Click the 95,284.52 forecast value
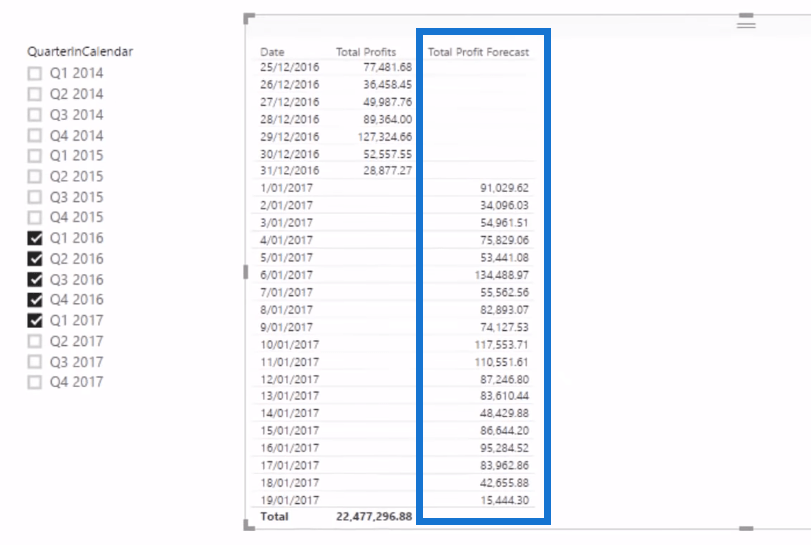This screenshot has width=811, height=545. pos(504,448)
